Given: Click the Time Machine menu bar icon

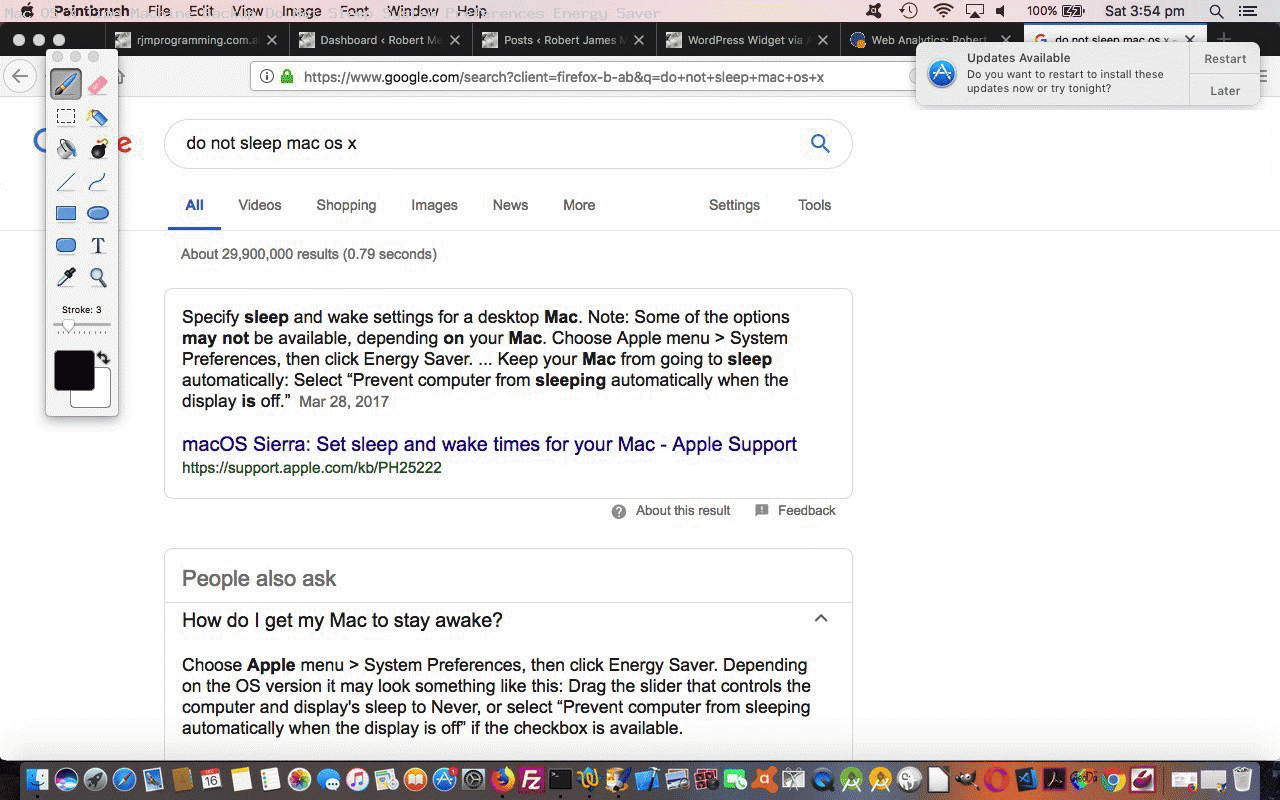Looking at the screenshot, I should [908, 11].
